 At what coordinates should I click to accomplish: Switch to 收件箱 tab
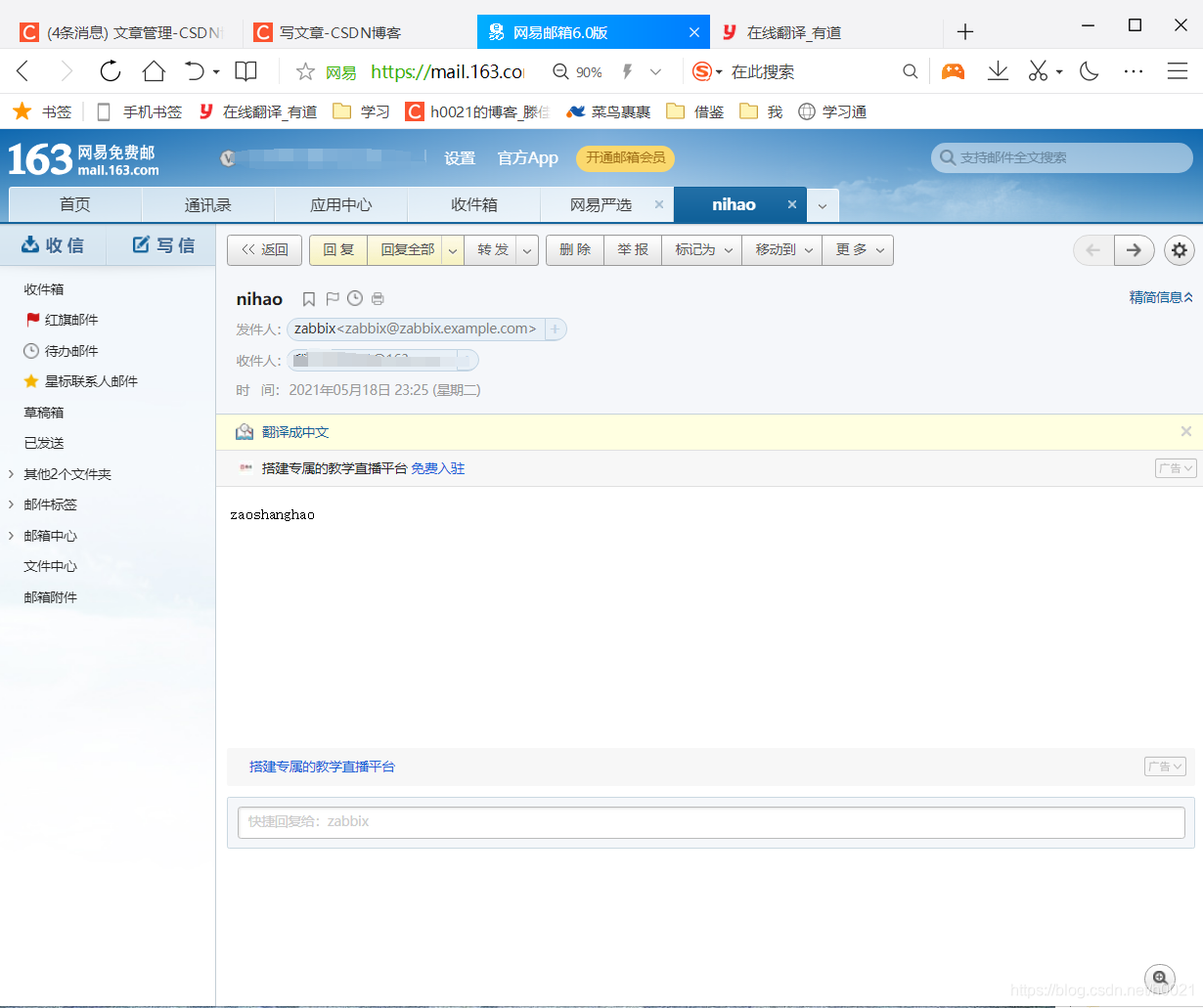[x=474, y=204]
